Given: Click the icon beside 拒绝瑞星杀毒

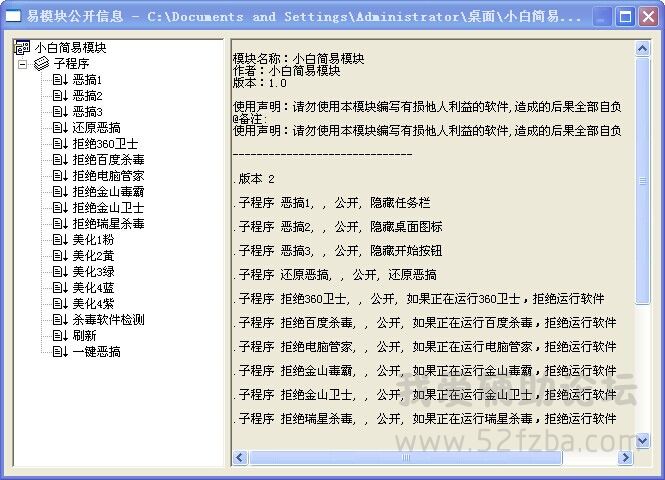Looking at the screenshot, I should coord(60,223).
